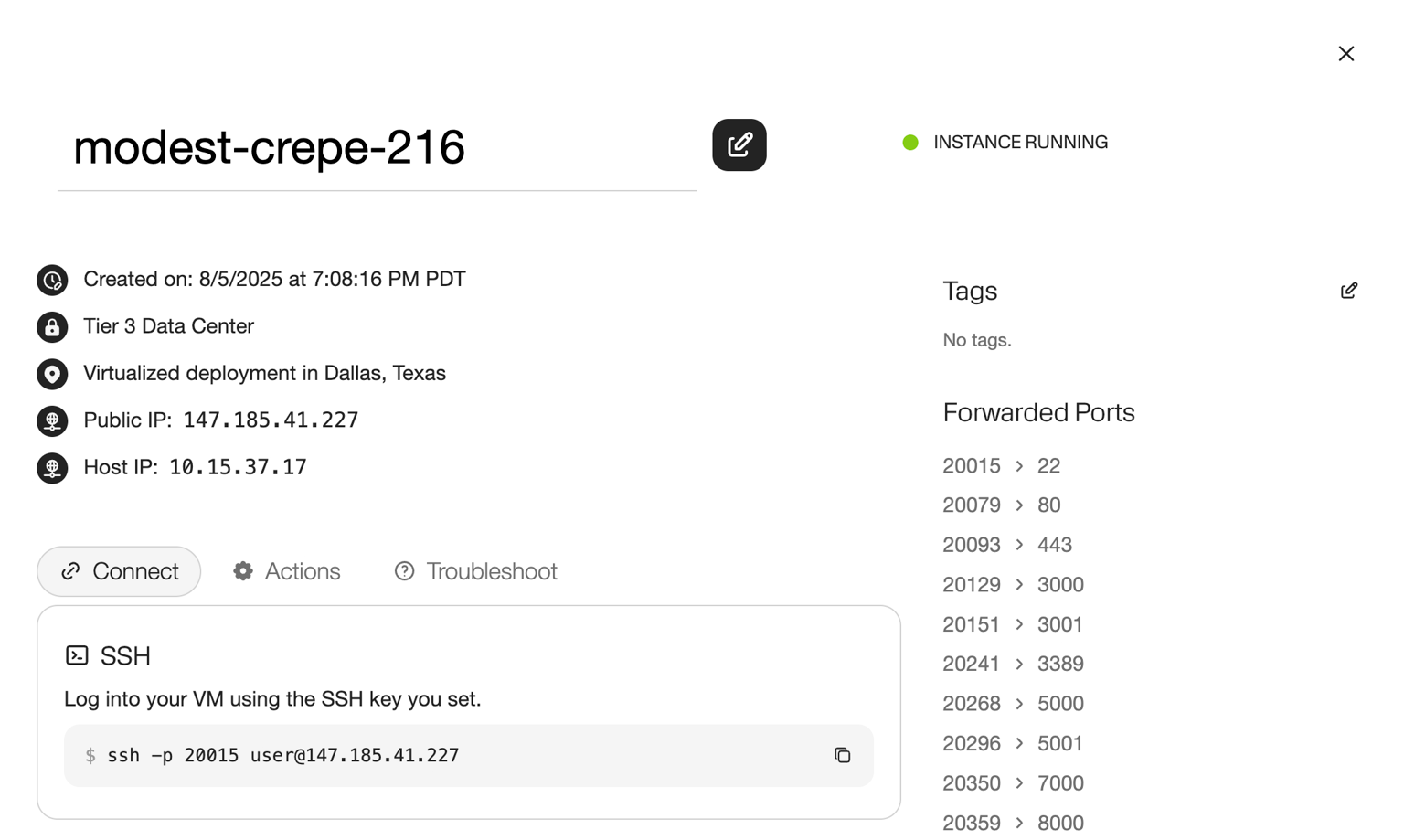The width and height of the screenshot is (1404, 840).
Task: Close the instance details panel
Action: tap(1345, 54)
